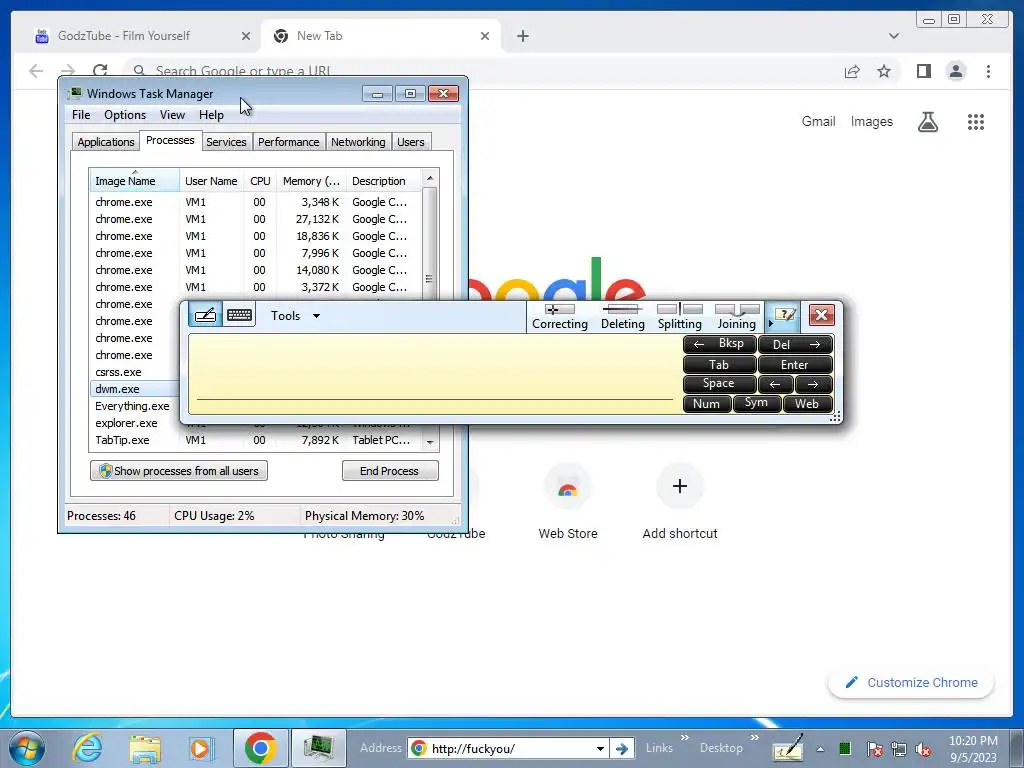The width and height of the screenshot is (1024, 768).
Task: Tap the Tab key in input panel
Action: [x=719, y=364]
